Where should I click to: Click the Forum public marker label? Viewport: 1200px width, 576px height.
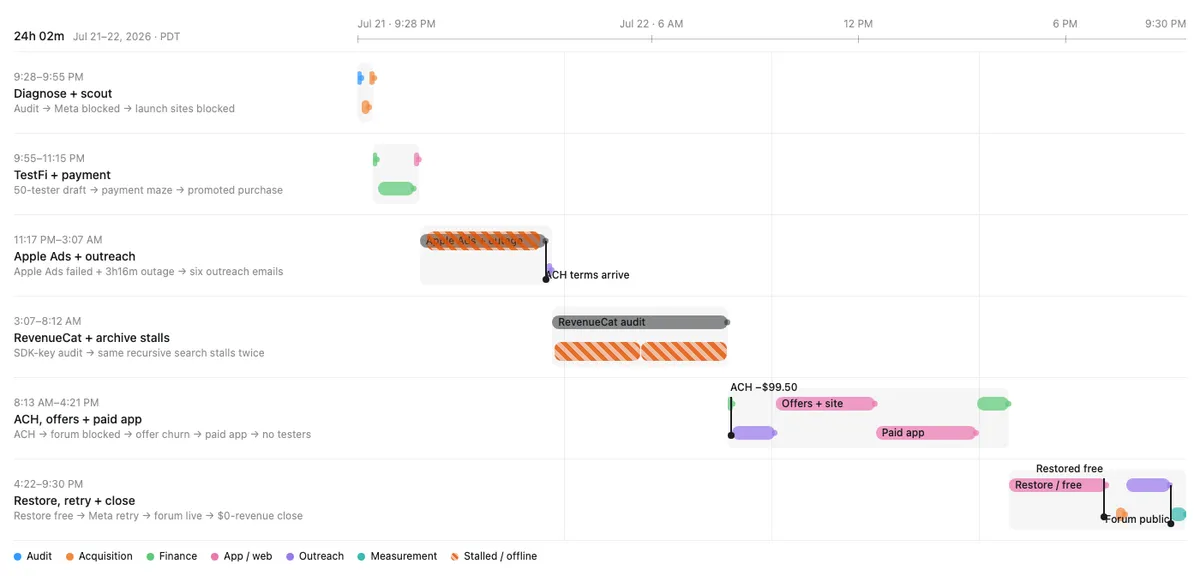(x=1137, y=519)
